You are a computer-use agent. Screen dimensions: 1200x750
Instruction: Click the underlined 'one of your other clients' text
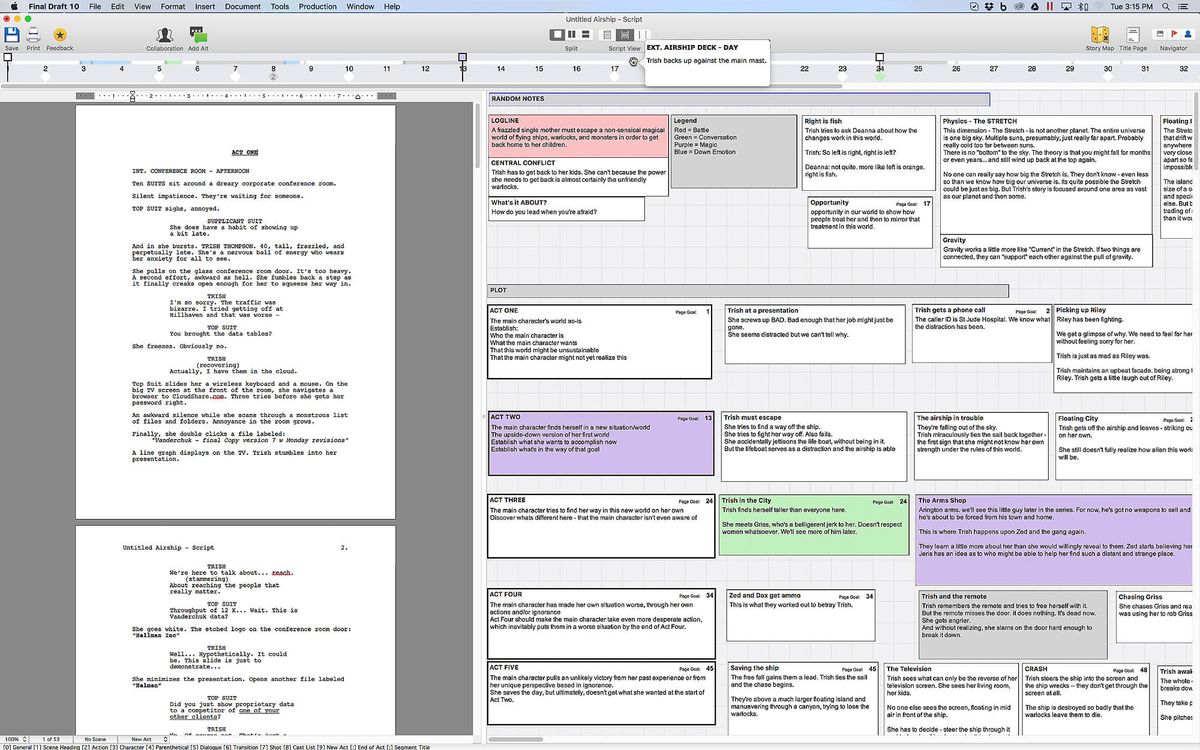[x=258, y=711]
